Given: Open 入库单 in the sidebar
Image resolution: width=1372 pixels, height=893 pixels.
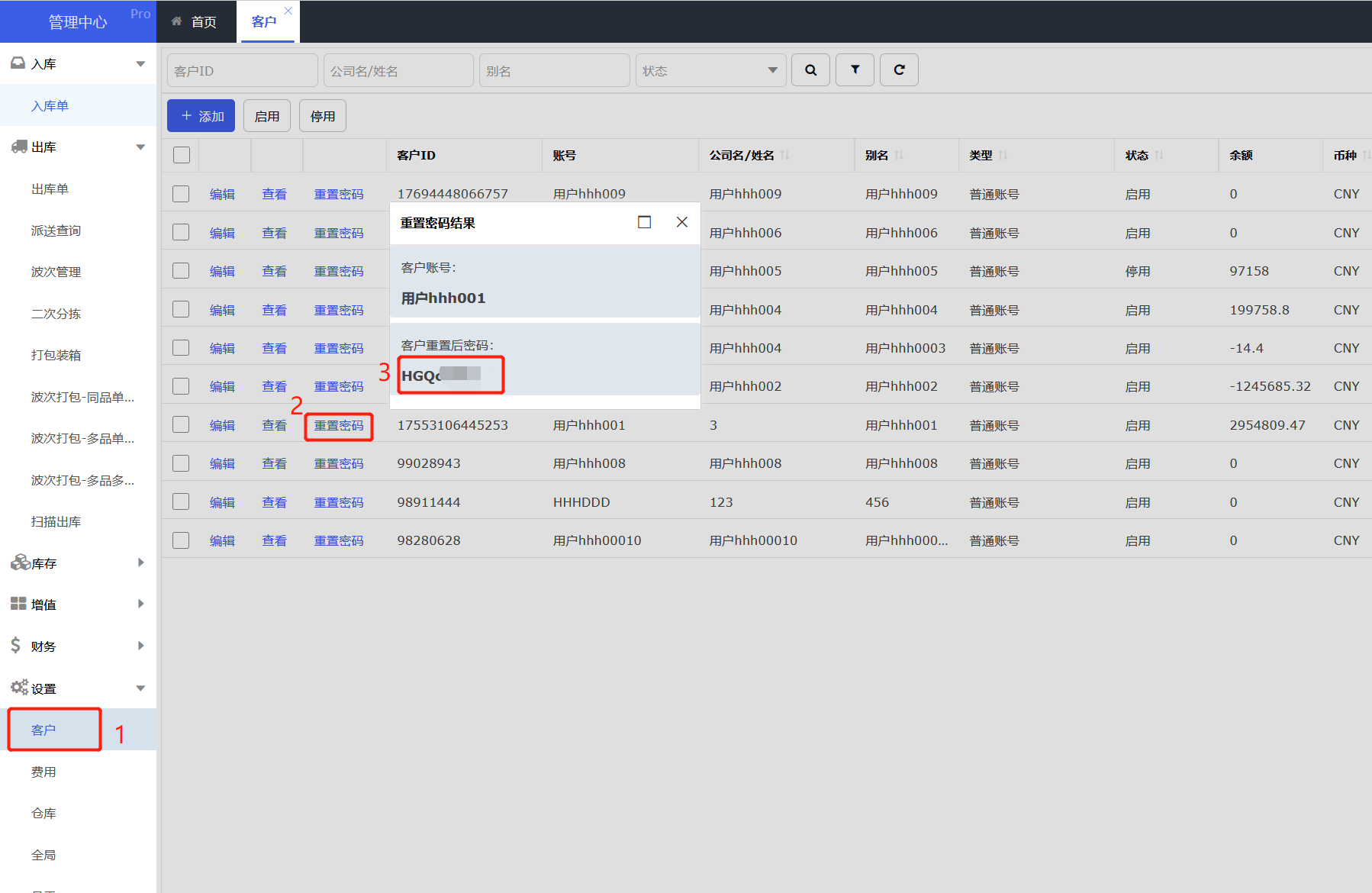Looking at the screenshot, I should coord(50,105).
